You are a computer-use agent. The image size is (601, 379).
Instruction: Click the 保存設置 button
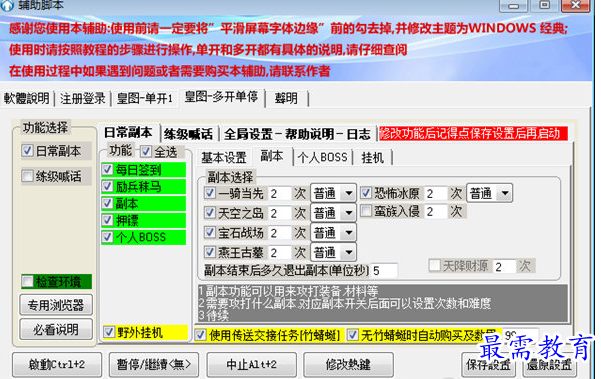[489, 364]
